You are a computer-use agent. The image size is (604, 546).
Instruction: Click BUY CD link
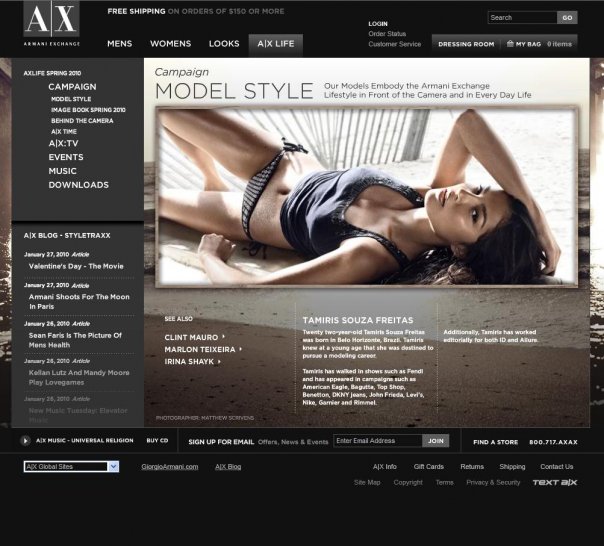[157, 440]
